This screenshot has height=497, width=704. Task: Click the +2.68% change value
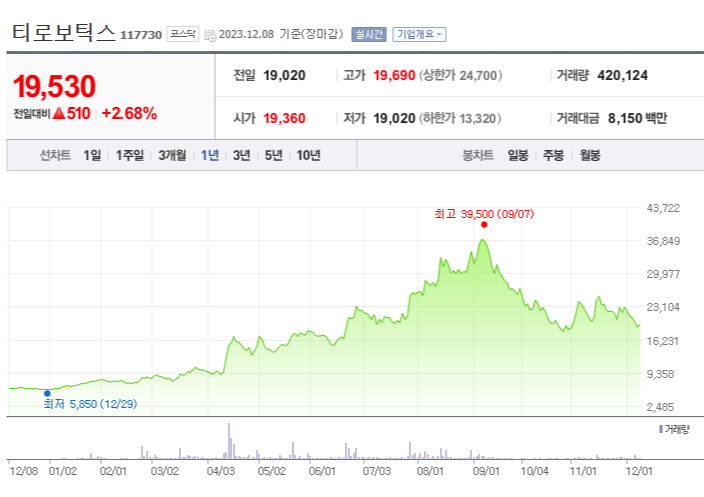129,114
